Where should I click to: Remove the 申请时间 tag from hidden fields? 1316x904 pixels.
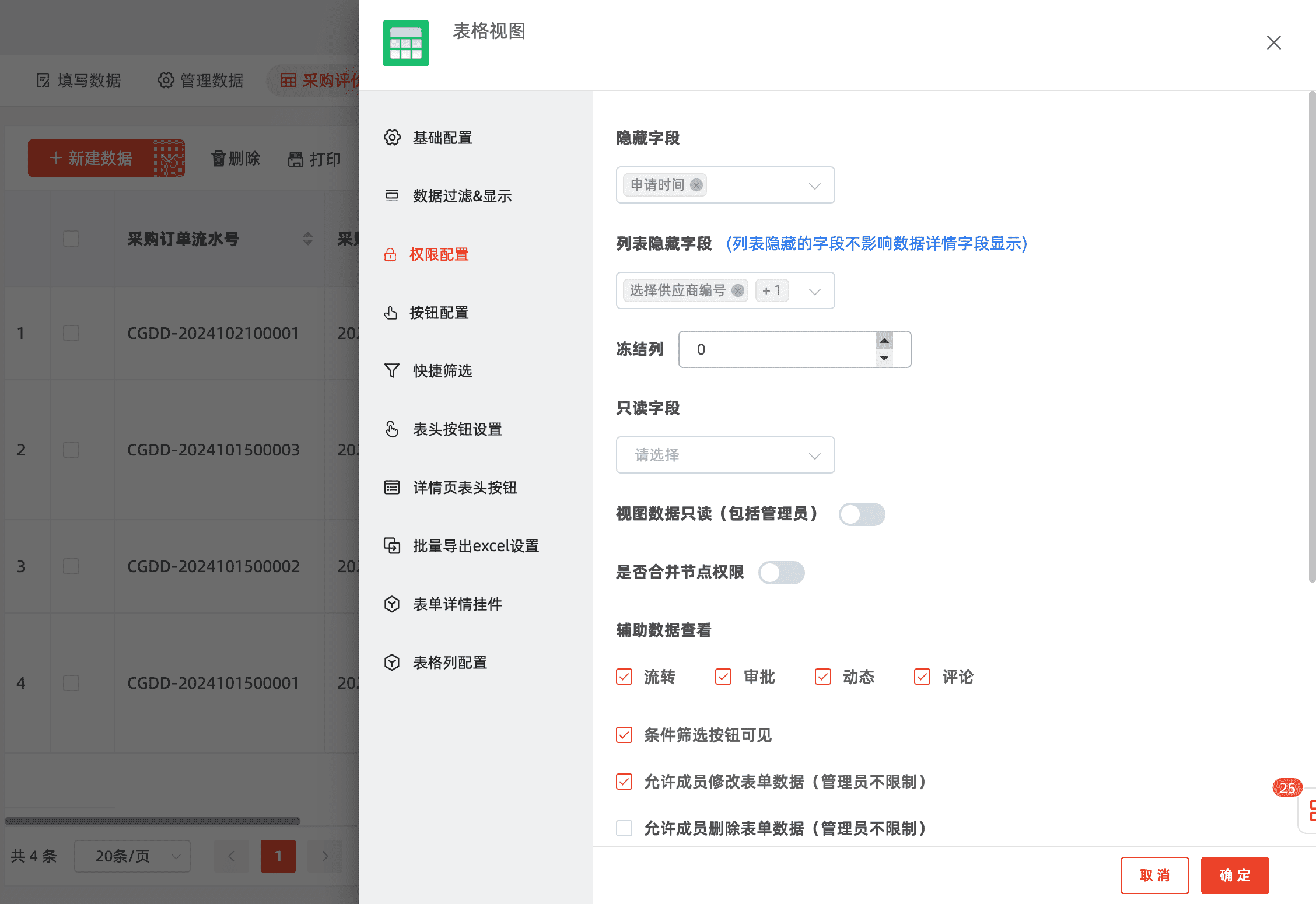coord(696,185)
